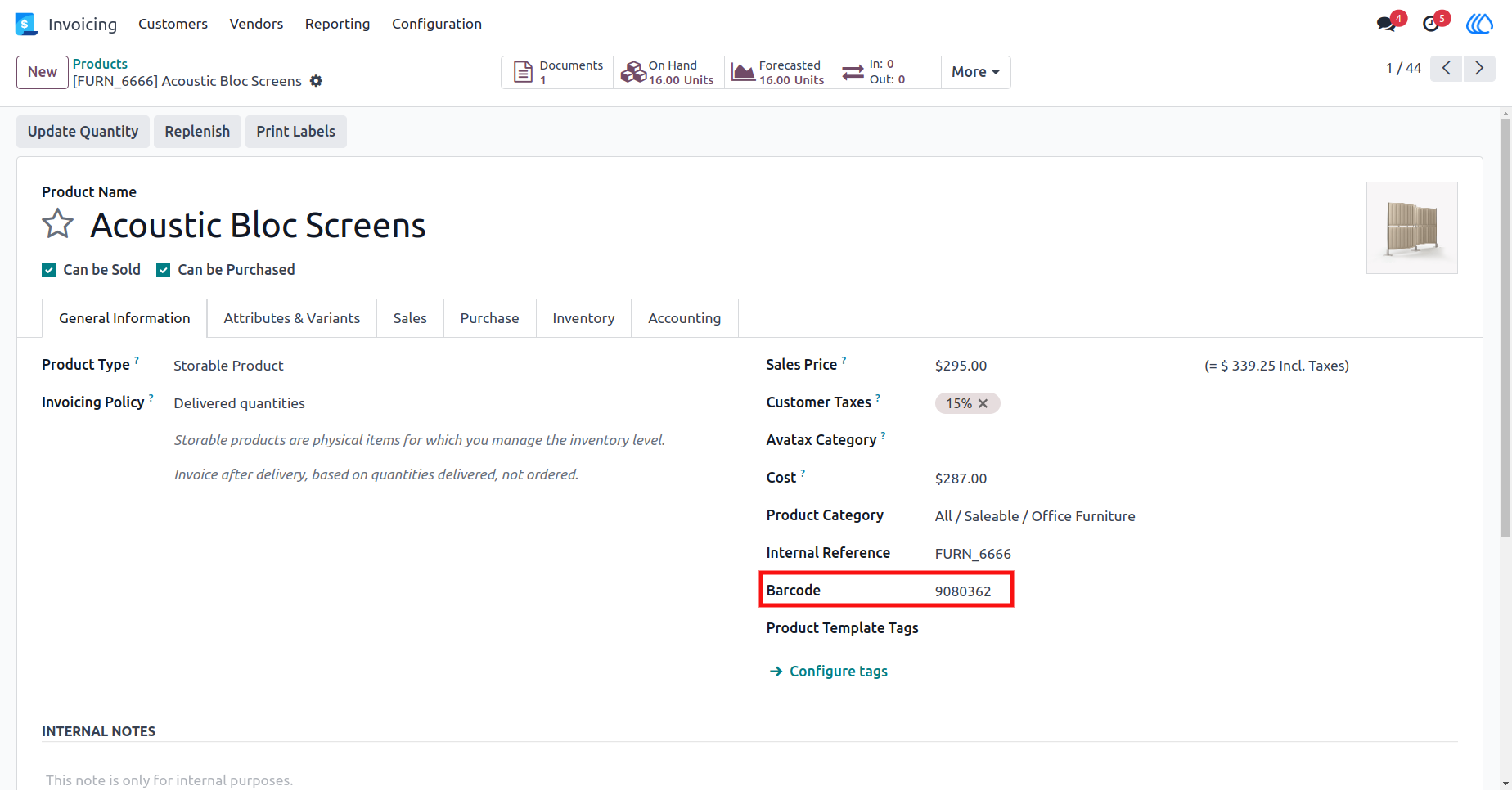Open the Invoicing app home icon

pyautogui.click(x=26, y=24)
